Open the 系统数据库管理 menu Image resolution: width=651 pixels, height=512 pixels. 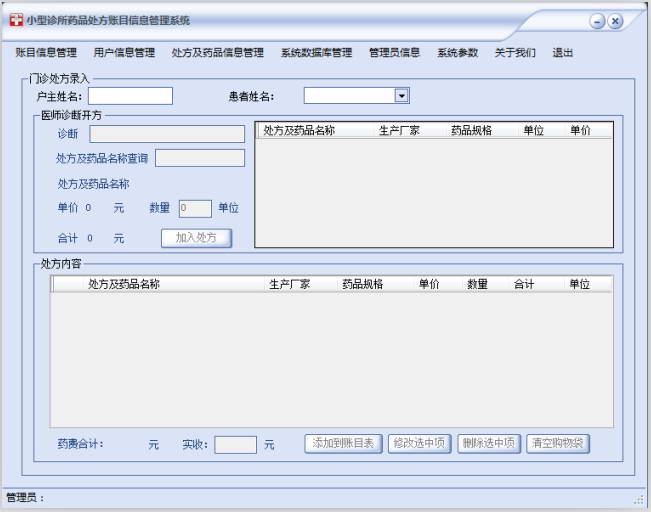316,53
